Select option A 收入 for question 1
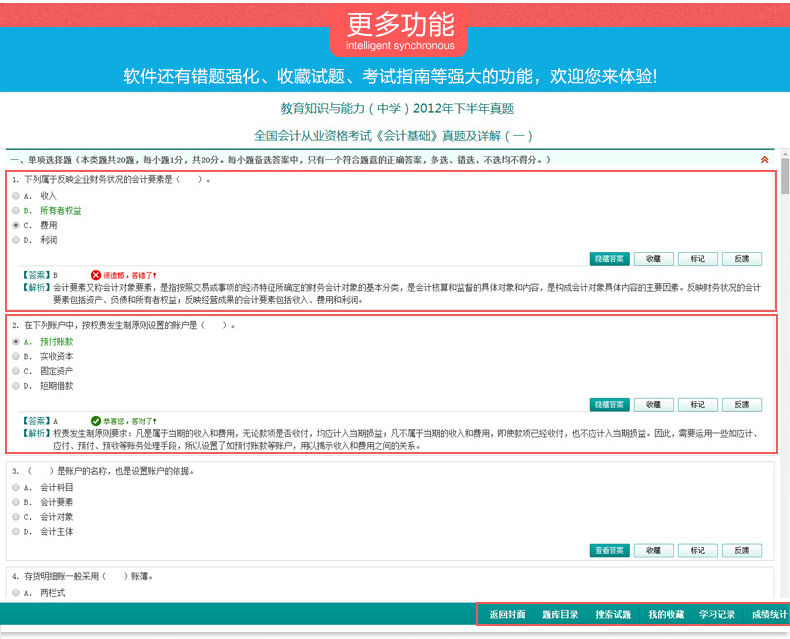This screenshot has width=790, height=639. (15, 196)
